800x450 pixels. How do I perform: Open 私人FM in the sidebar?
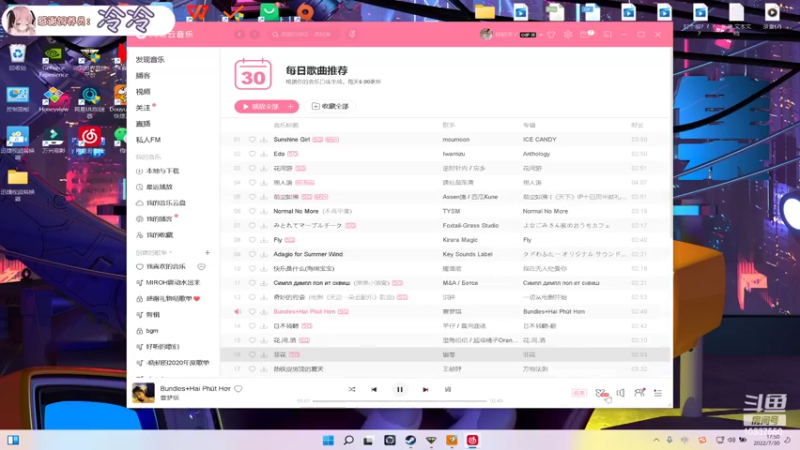tap(148, 140)
